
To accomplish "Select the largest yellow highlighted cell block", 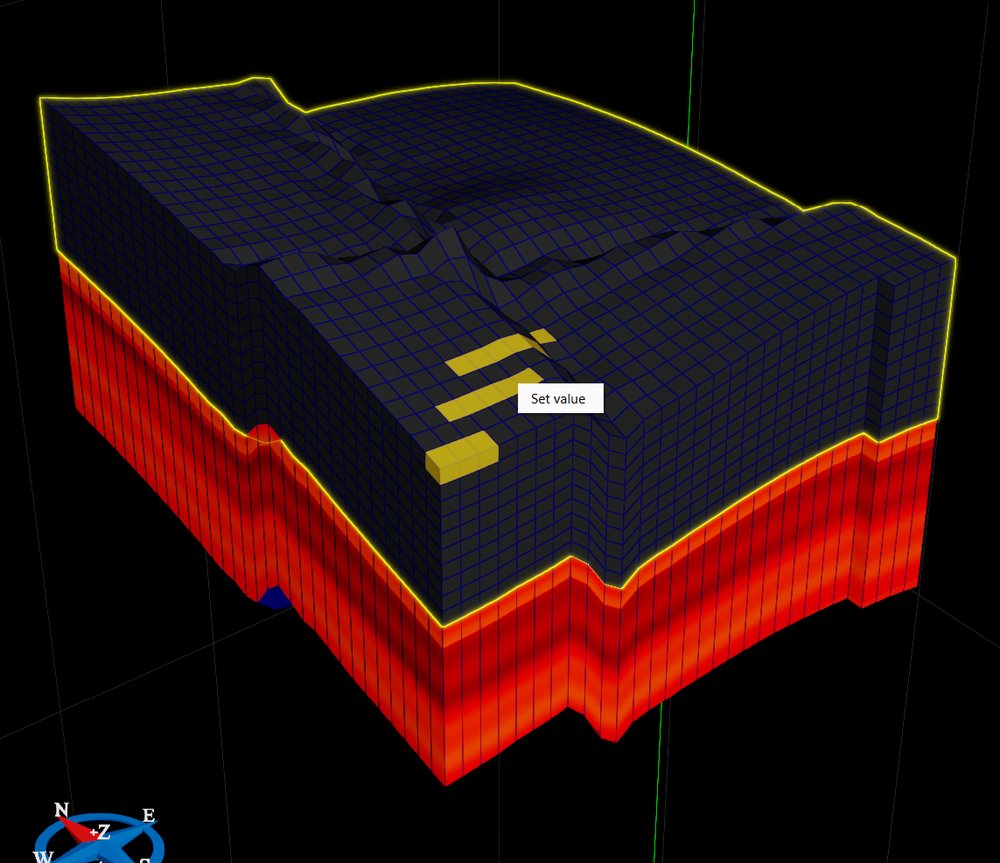I will click(462, 457).
